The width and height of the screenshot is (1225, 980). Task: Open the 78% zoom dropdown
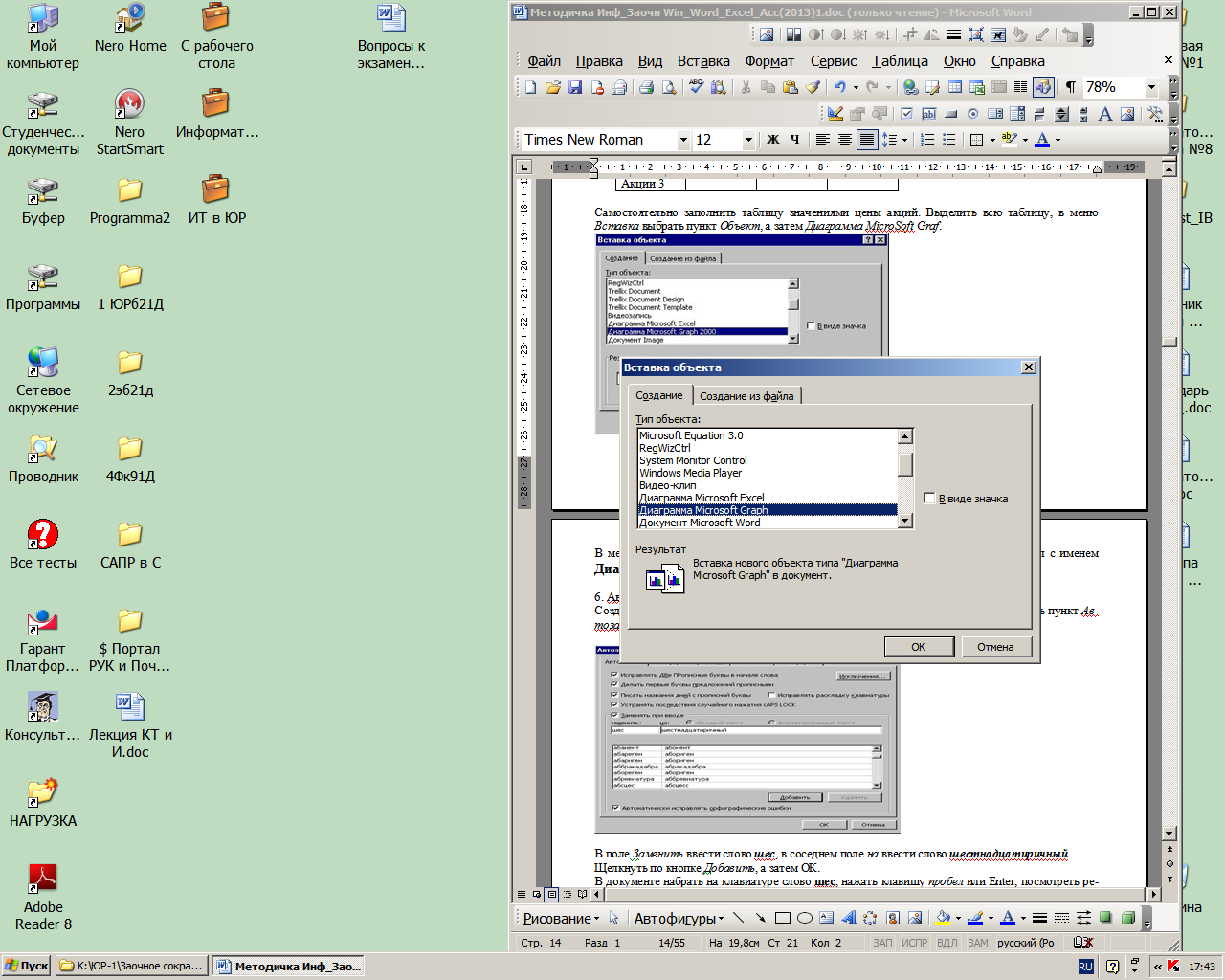point(1151,87)
